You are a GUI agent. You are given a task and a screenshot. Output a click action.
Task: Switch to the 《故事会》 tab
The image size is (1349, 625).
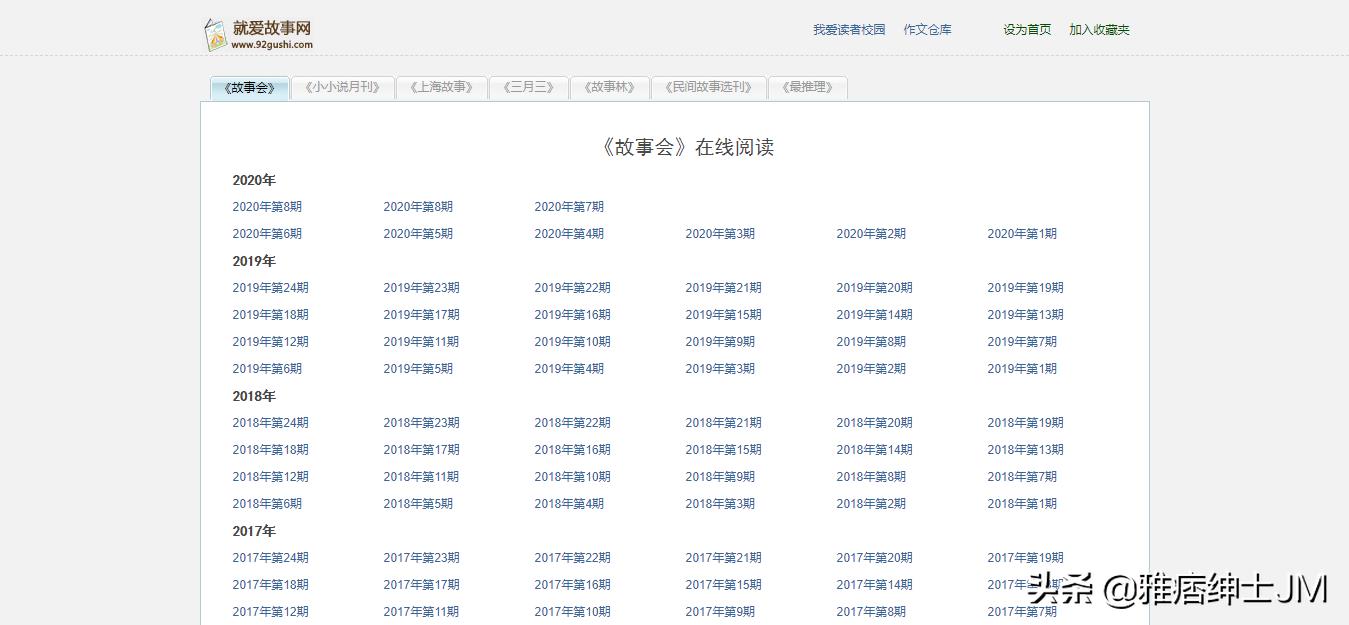(x=250, y=88)
